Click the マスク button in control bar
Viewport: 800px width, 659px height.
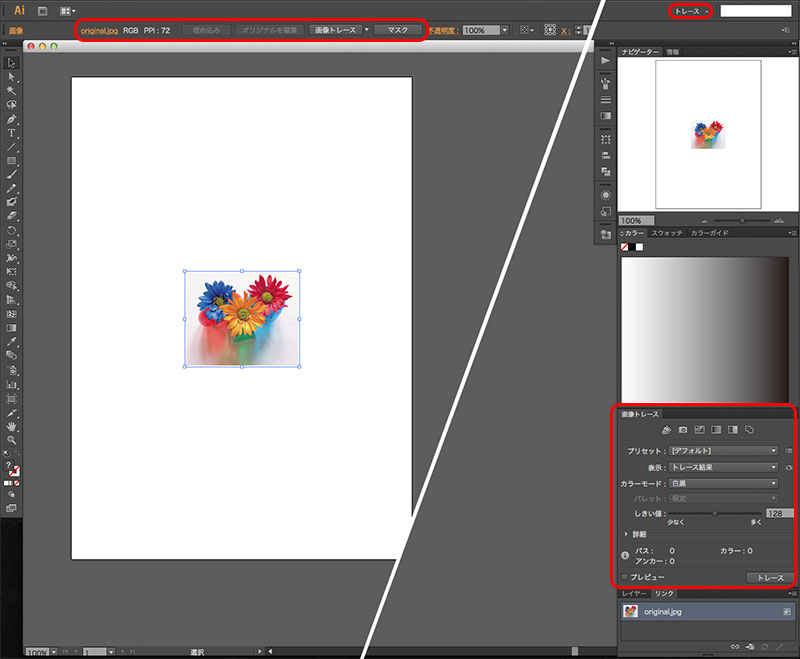click(397, 30)
